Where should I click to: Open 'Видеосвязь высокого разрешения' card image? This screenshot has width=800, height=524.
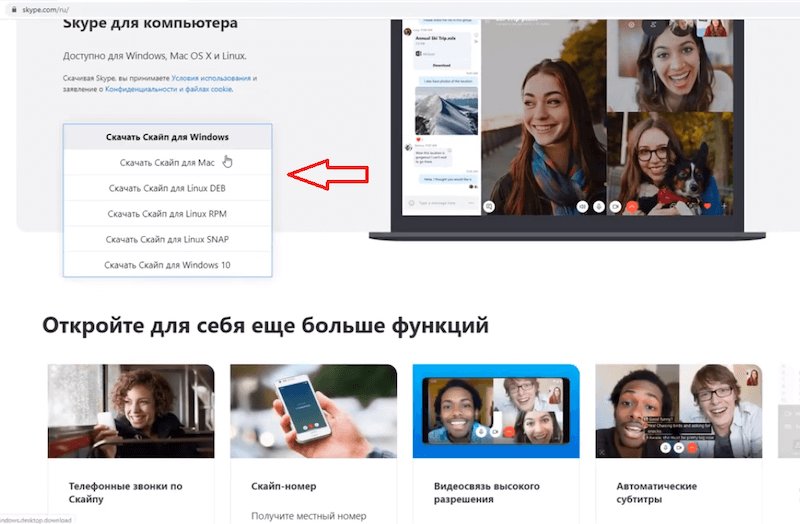[x=496, y=411]
